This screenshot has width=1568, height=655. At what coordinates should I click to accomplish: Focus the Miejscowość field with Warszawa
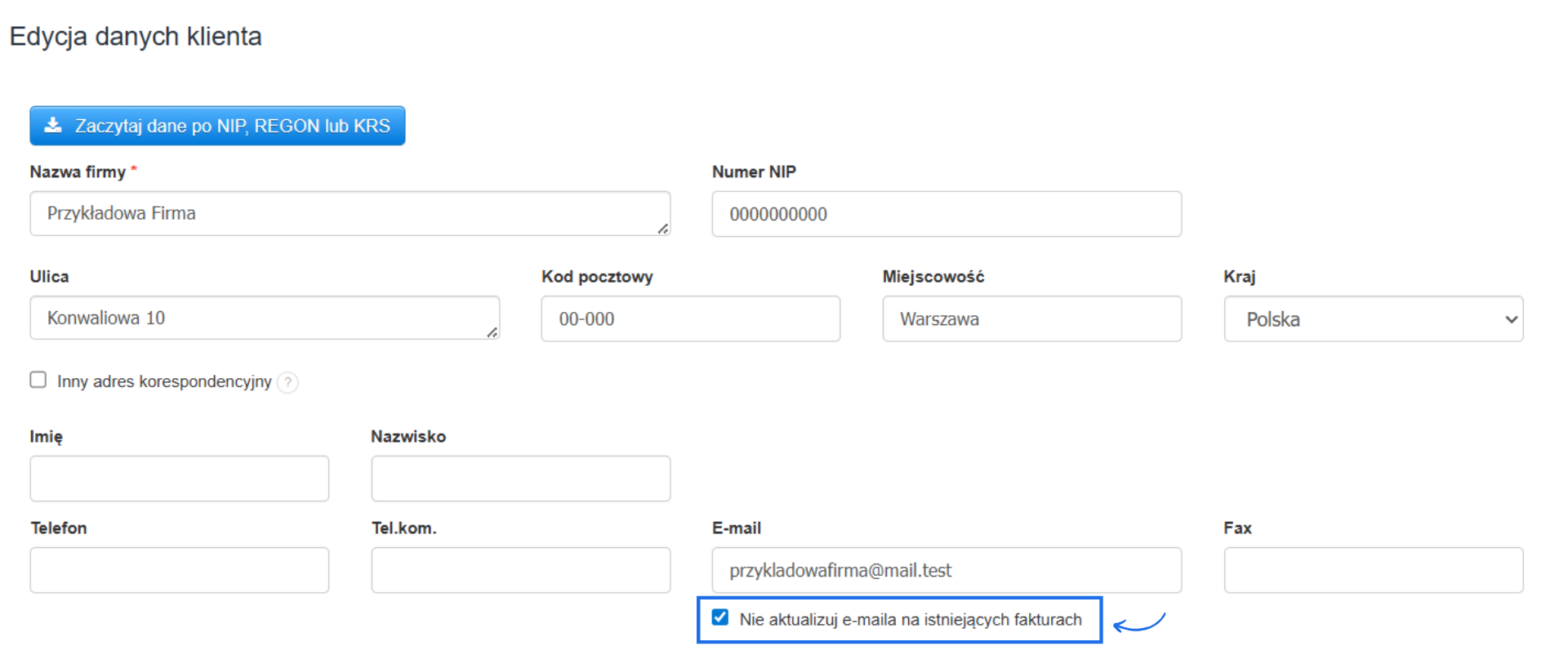(x=1031, y=319)
